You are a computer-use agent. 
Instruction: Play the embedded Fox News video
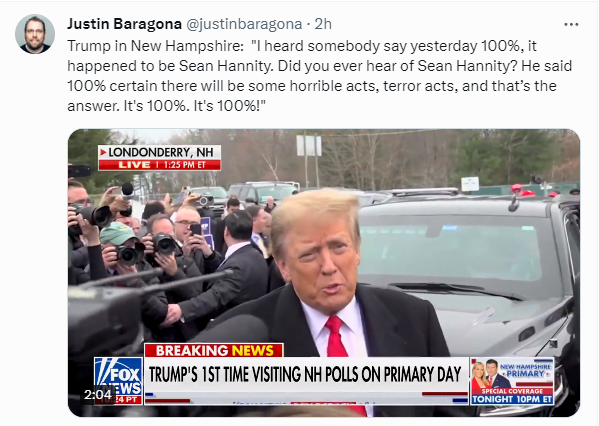coord(324,273)
